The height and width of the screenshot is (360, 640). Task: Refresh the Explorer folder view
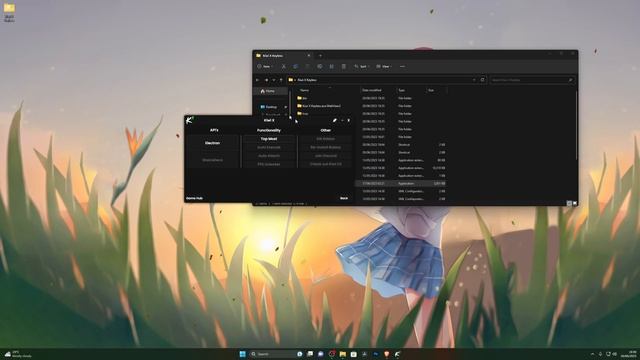[x=482, y=80]
